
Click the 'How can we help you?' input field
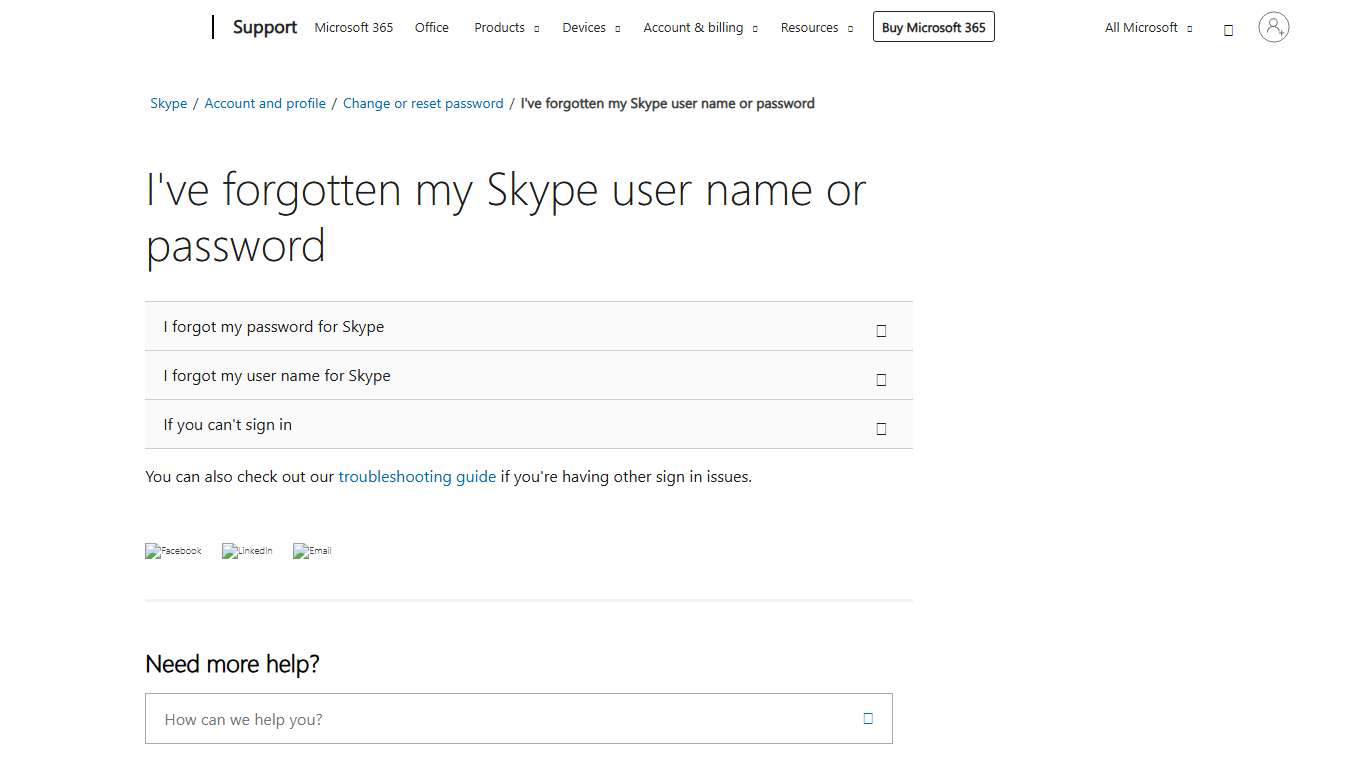point(500,718)
